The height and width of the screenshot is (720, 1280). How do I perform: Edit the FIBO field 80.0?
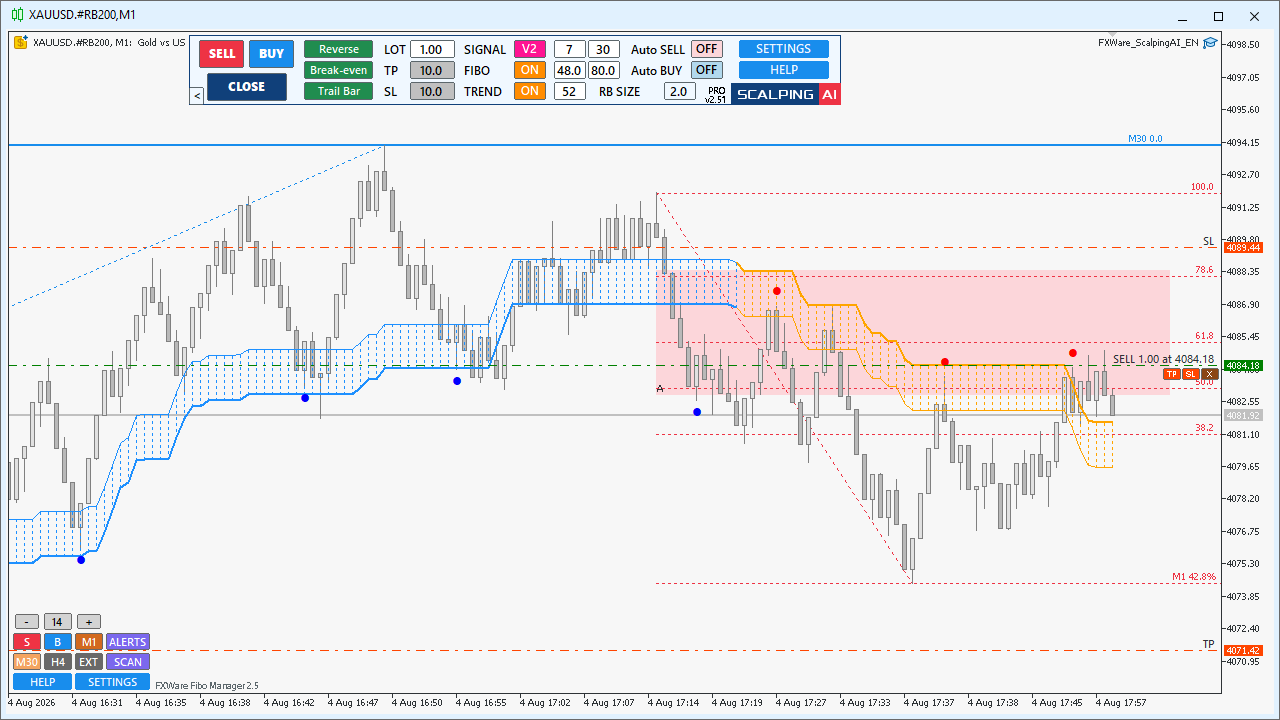604,70
